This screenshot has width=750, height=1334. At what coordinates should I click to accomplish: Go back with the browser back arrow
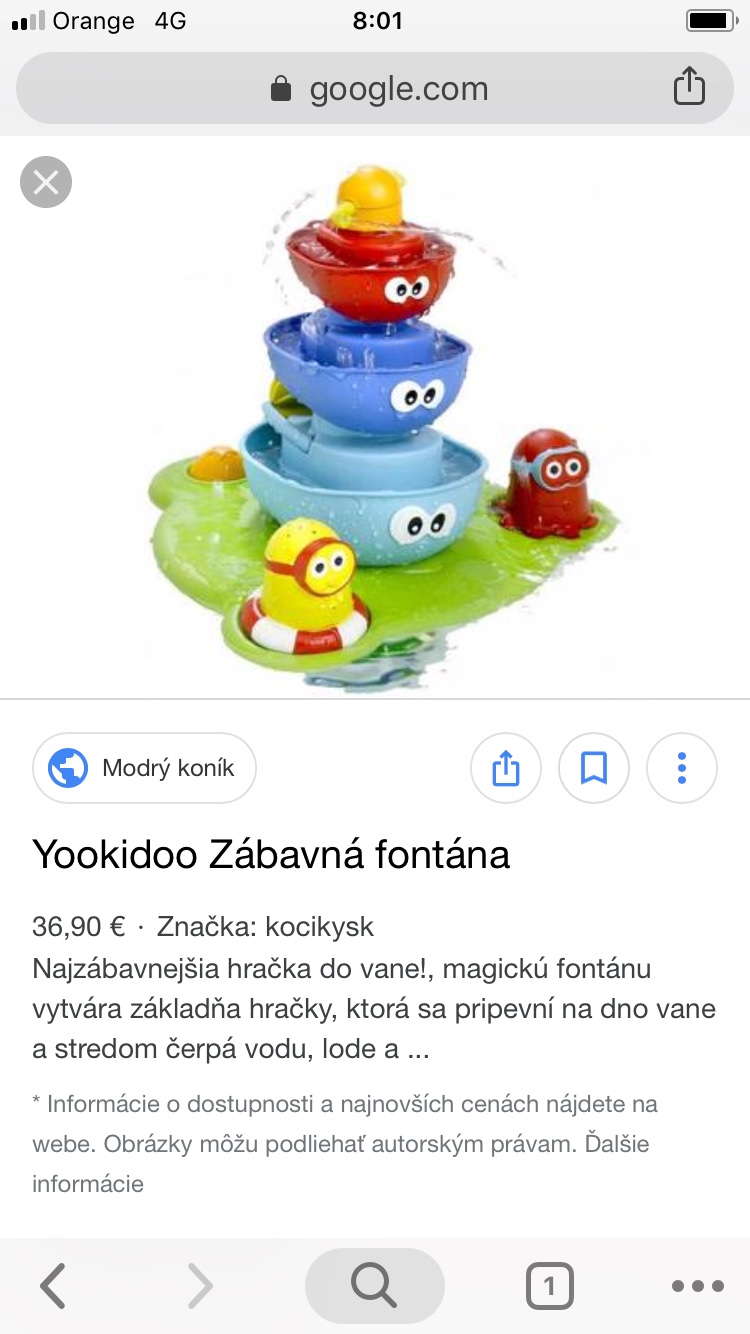tap(53, 1286)
